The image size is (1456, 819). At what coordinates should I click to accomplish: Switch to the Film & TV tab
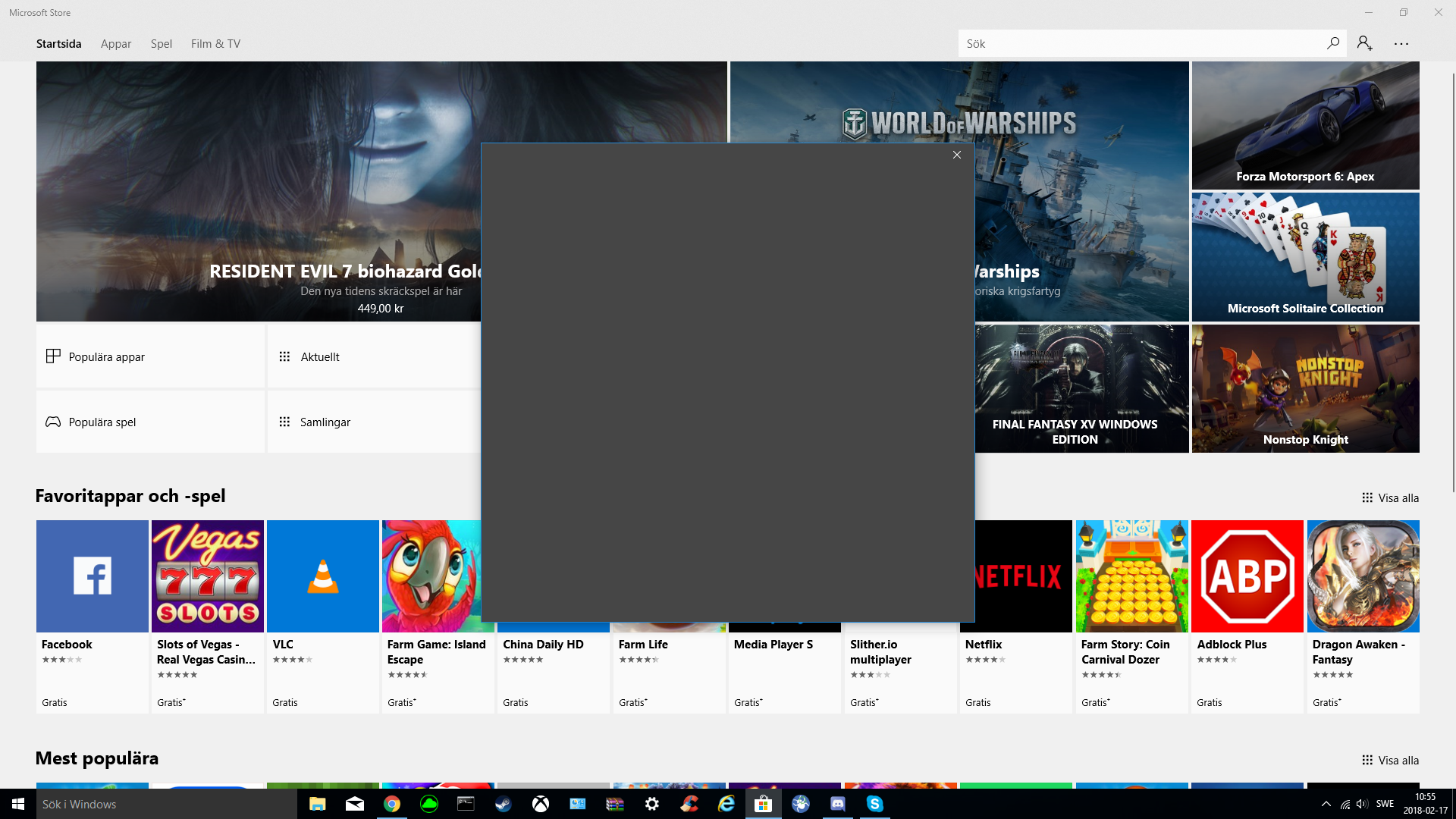[x=215, y=44]
